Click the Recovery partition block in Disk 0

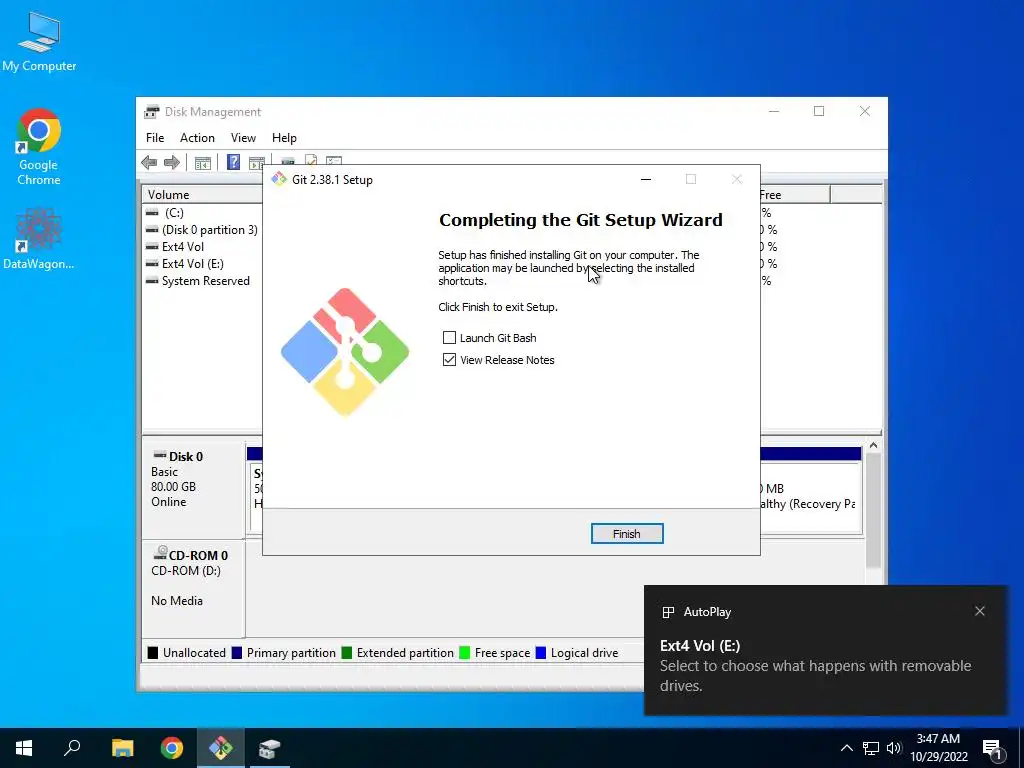810,498
